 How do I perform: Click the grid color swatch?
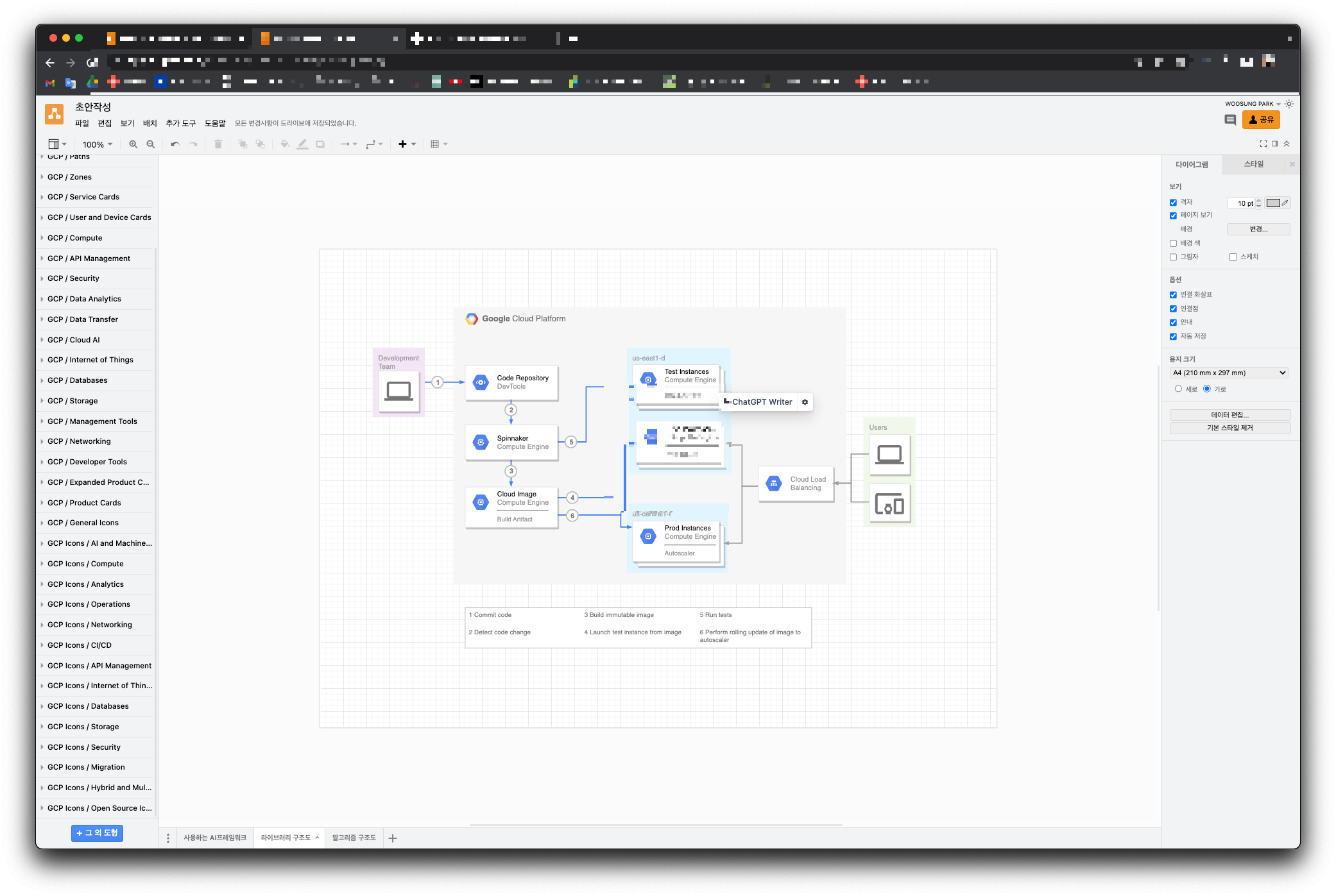(x=1273, y=203)
